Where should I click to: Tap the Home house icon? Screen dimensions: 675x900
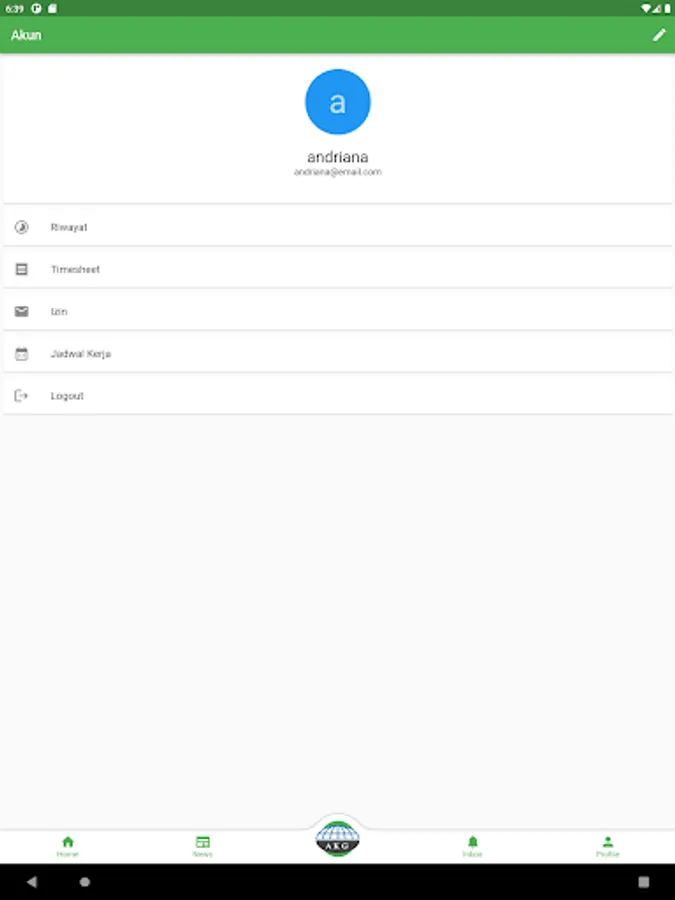click(68, 842)
